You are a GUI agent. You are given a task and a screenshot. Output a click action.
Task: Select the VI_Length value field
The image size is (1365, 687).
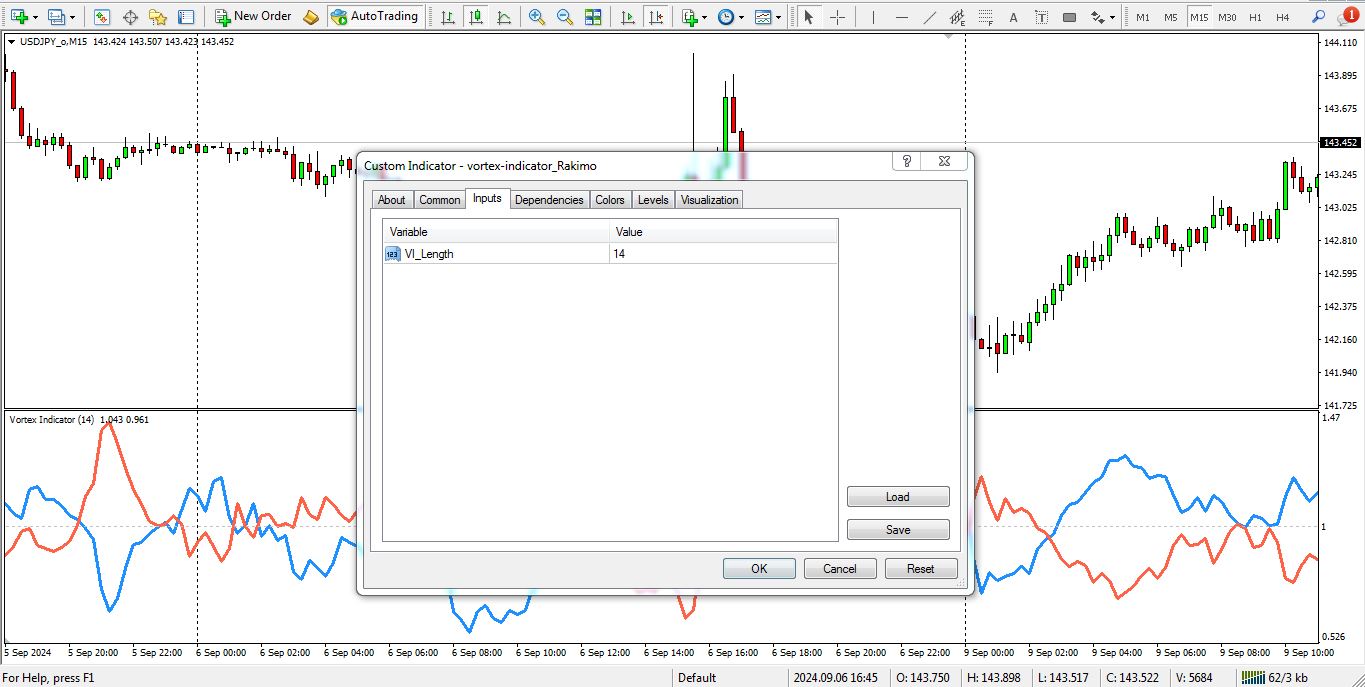pos(723,254)
